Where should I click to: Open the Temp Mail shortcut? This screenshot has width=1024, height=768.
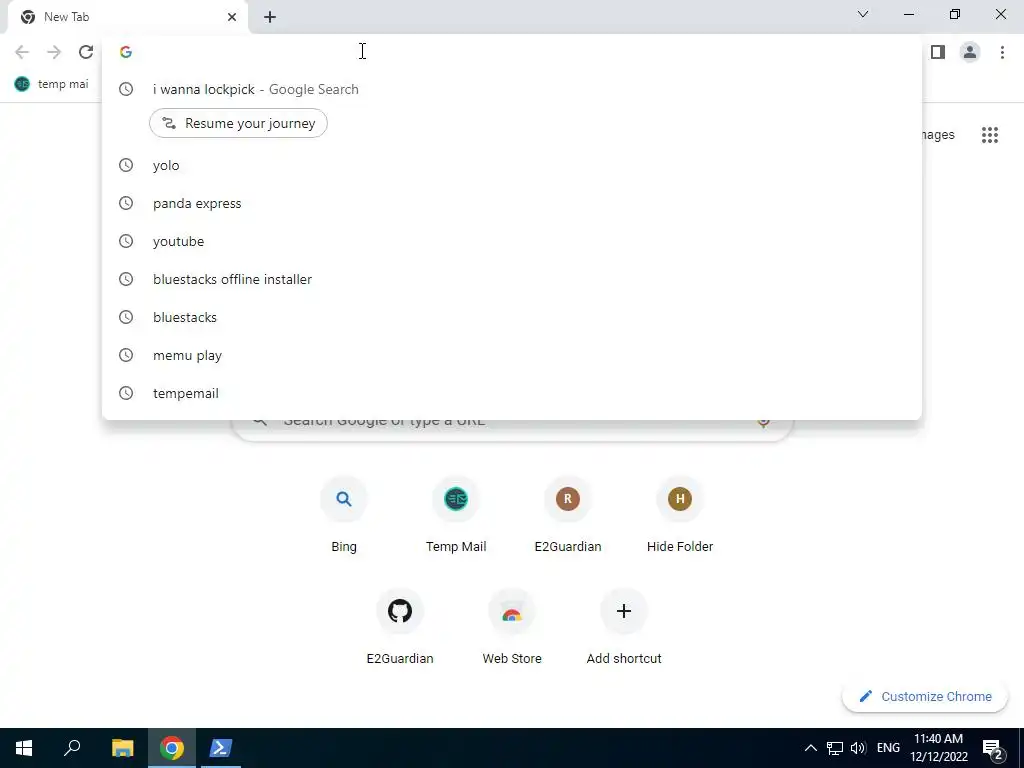[x=456, y=516]
